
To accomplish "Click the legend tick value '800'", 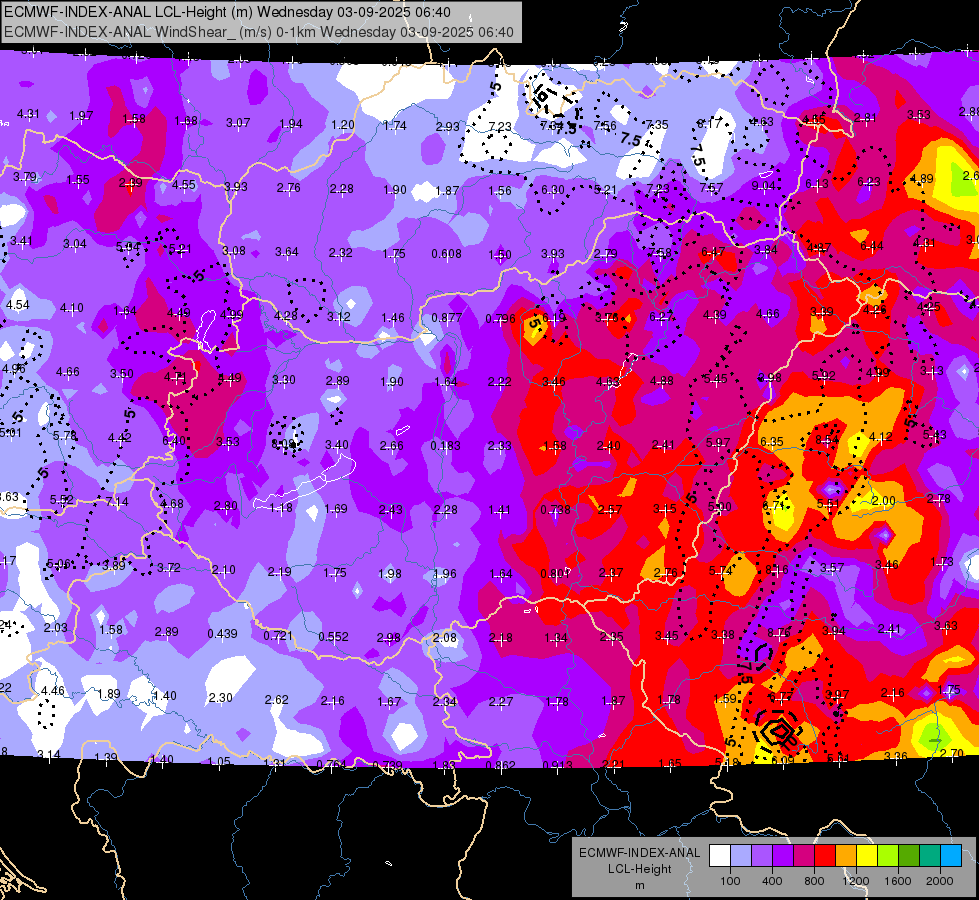I will point(814,881).
